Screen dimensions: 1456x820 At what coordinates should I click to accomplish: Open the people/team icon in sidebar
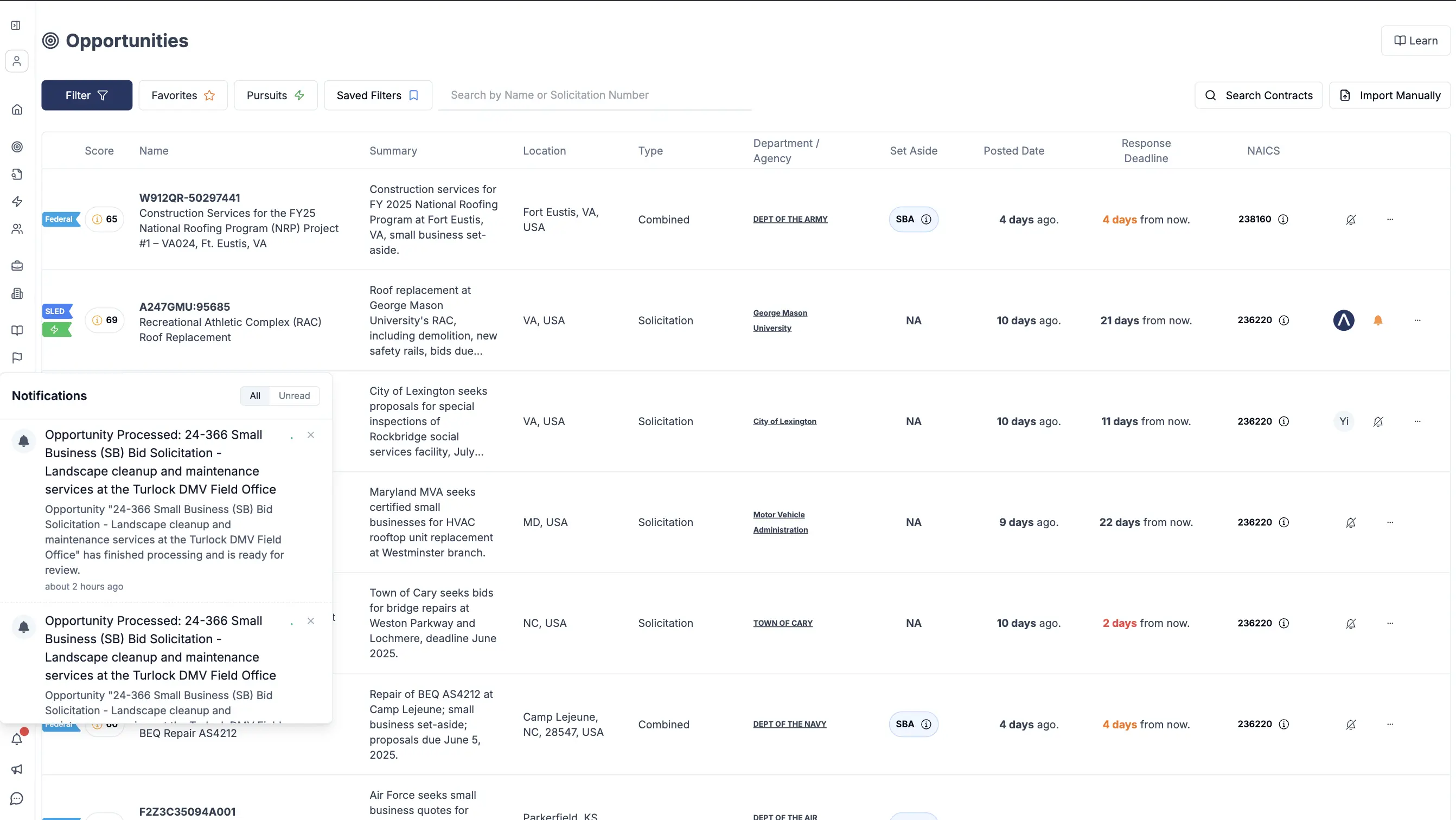(17, 229)
